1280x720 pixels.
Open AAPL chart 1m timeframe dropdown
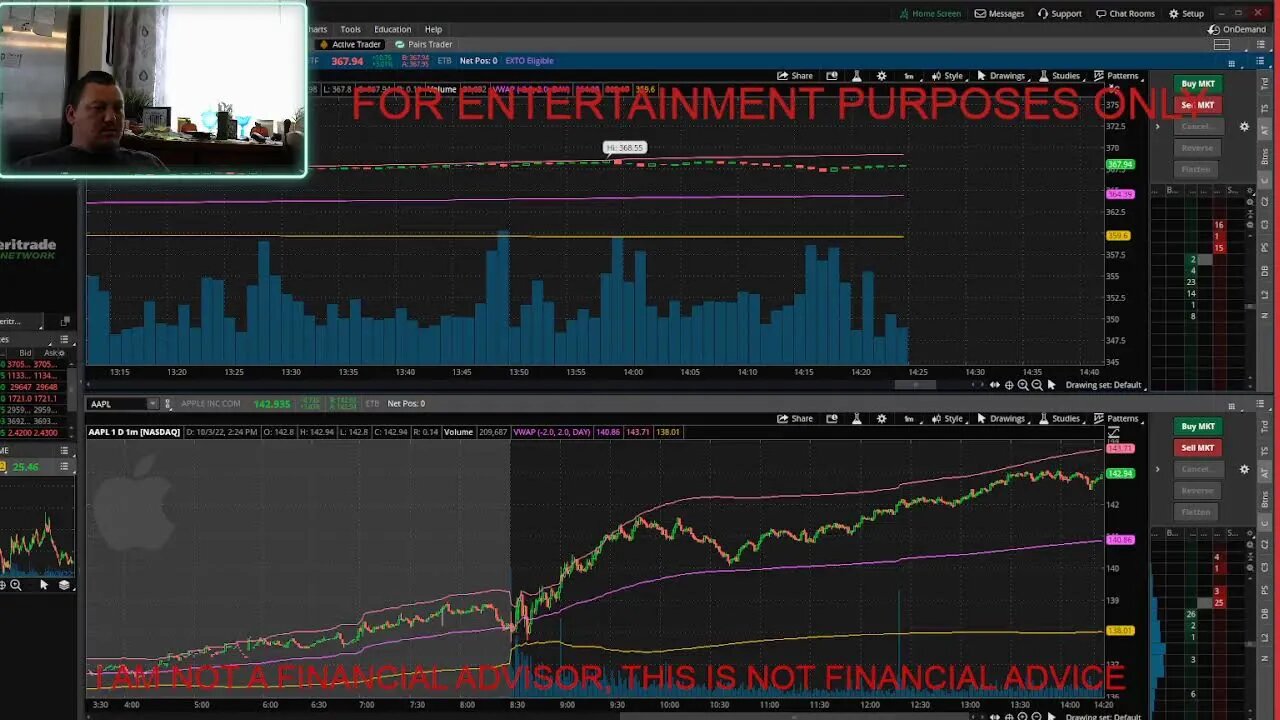pos(909,419)
